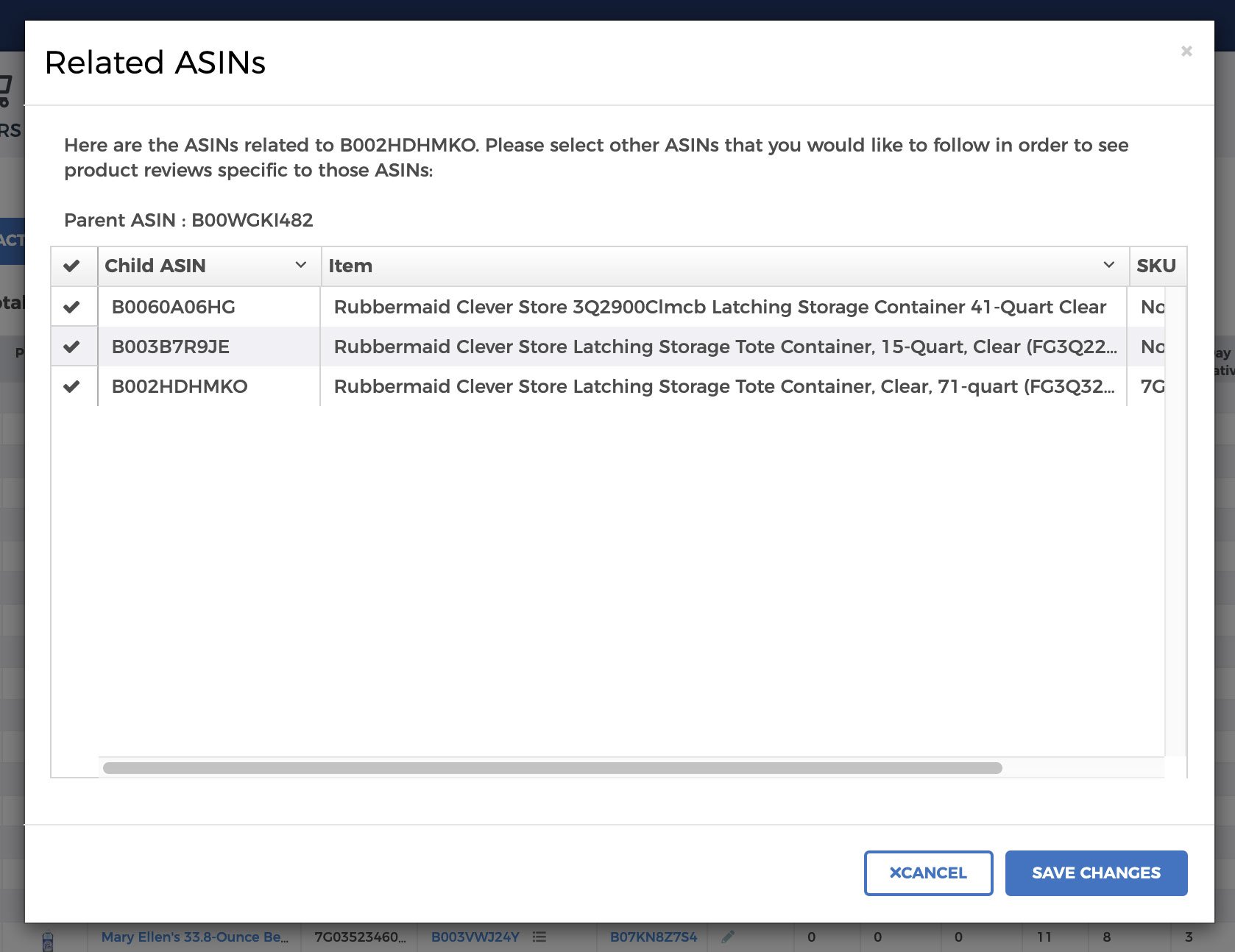Open the Item column dropdown arrow
The image size is (1235, 952).
click(x=1108, y=265)
